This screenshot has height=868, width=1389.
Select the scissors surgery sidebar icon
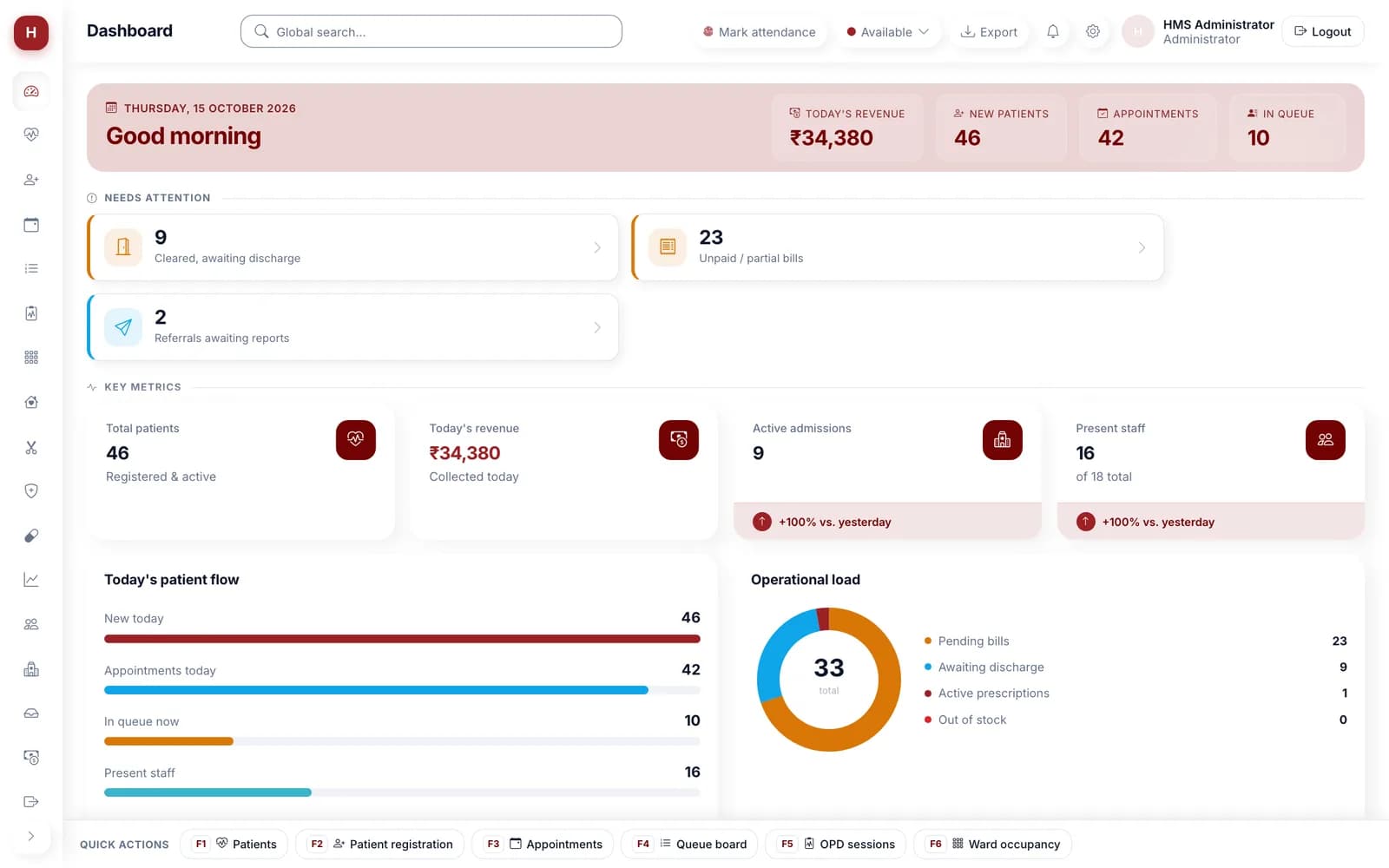(x=31, y=448)
